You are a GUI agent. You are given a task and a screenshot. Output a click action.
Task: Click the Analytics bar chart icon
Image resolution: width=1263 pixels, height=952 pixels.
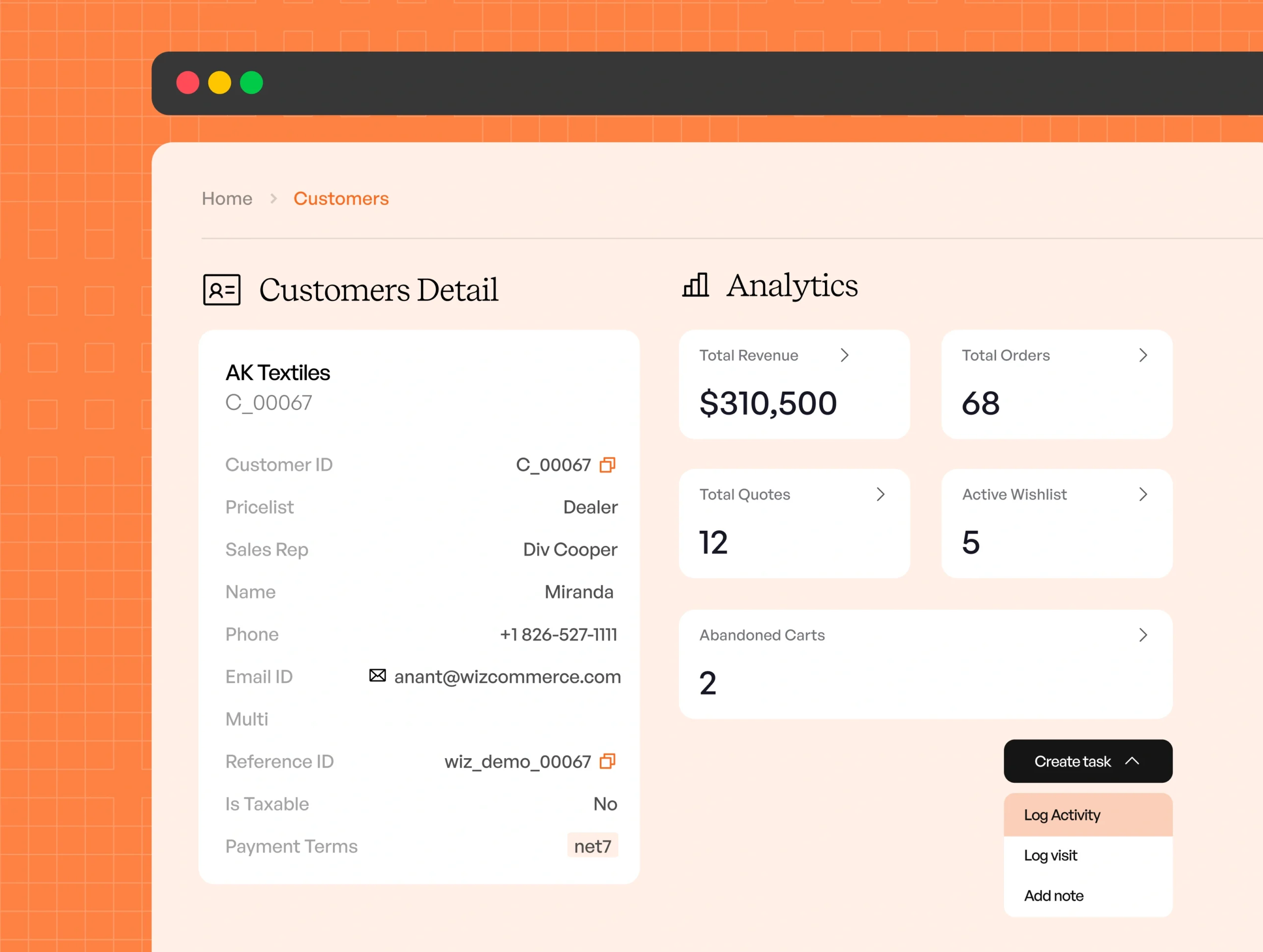click(x=696, y=285)
